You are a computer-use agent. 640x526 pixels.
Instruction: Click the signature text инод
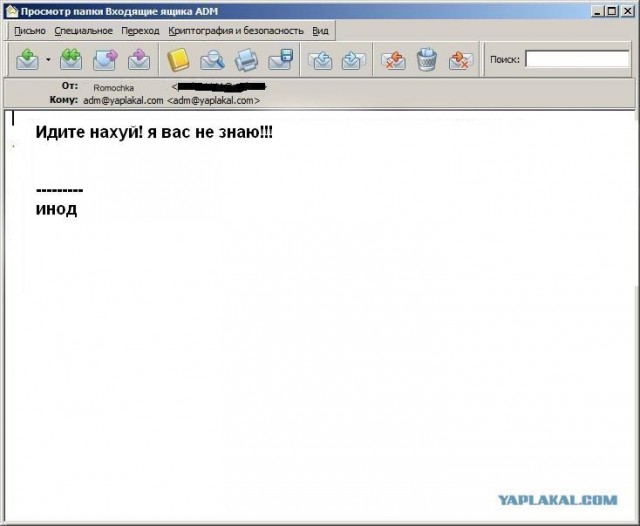[56, 209]
